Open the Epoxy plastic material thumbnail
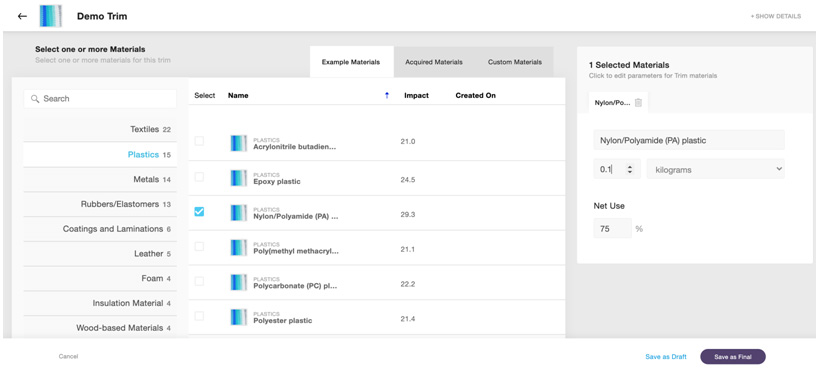Image resolution: width=821 pixels, height=378 pixels. pyautogui.click(x=239, y=178)
